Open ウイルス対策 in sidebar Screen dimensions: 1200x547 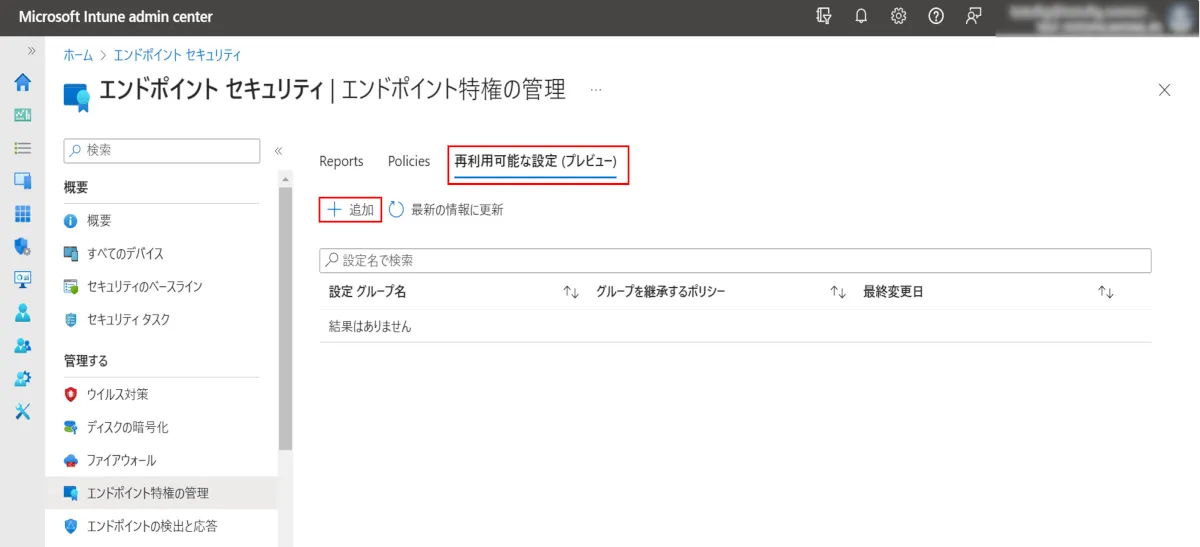[118, 395]
